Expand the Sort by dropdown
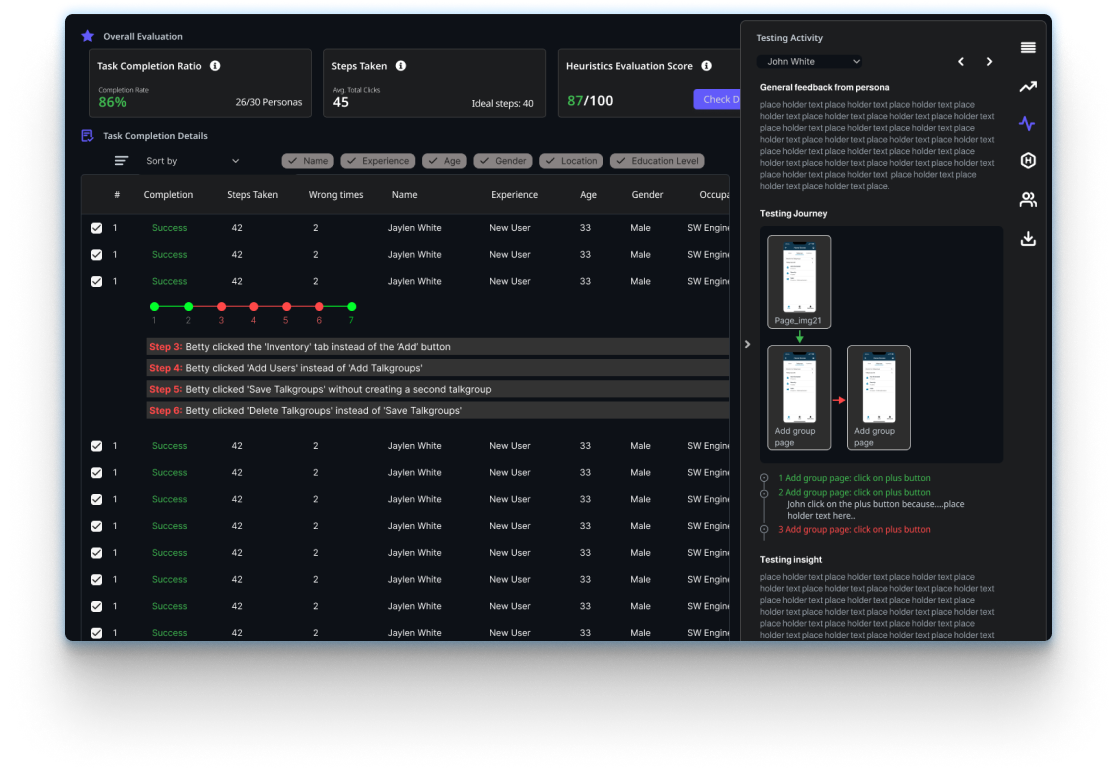Screen dimensions: 1117x776 coord(193,161)
